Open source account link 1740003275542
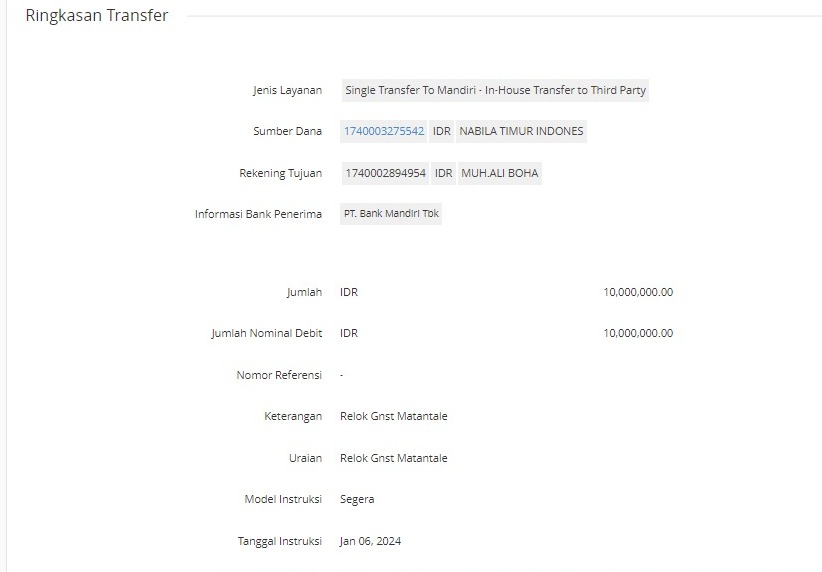The width and height of the screenshot is (822, 572). 384,131
